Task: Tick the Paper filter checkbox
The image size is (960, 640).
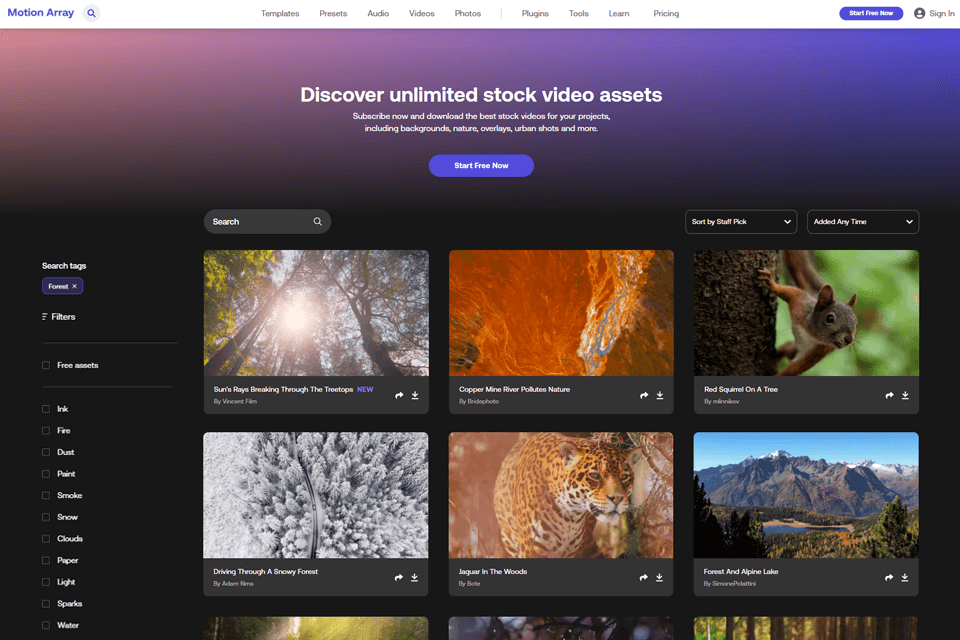Action: 46,560
